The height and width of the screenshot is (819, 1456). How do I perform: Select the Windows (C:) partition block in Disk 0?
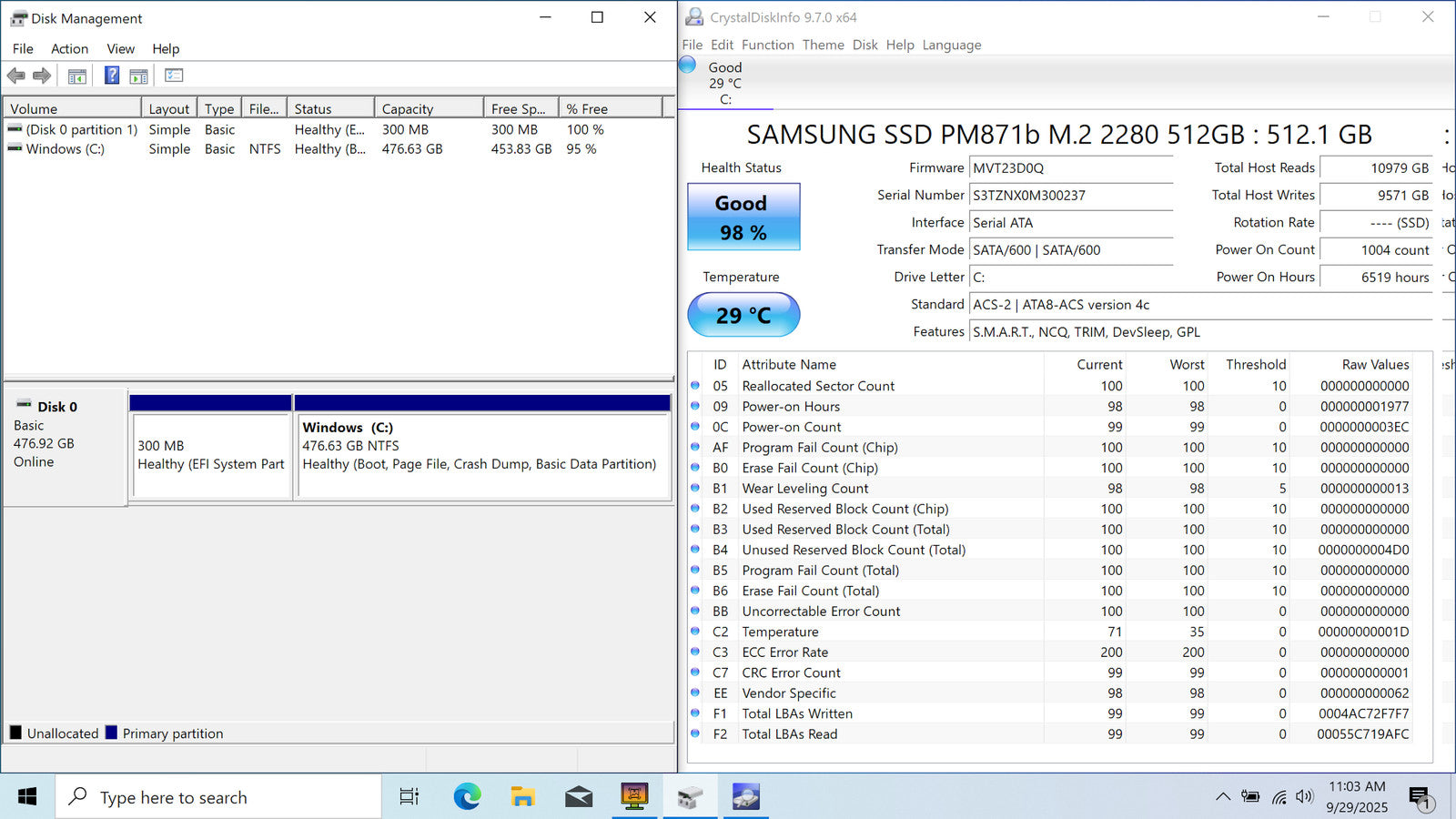click(482, 455)
